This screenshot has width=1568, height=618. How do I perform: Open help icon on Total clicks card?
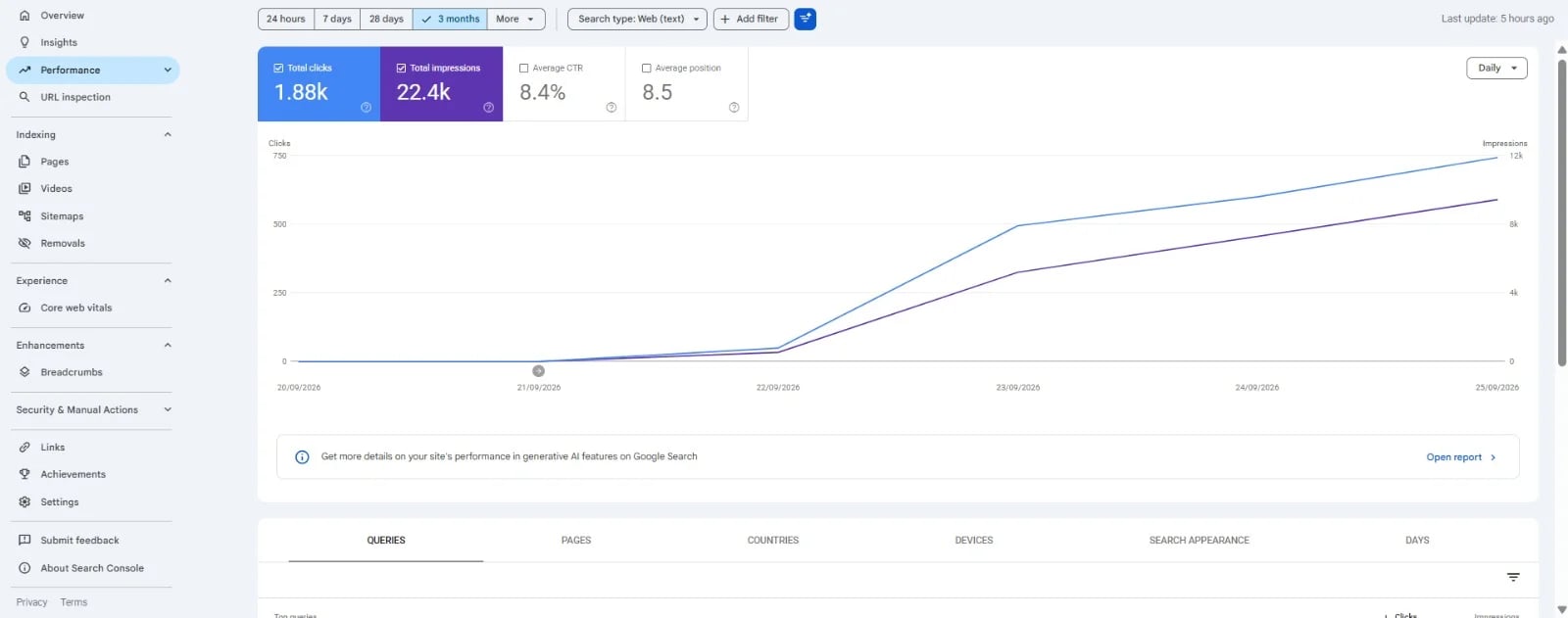pyautogui.click(x=366, y=108)
